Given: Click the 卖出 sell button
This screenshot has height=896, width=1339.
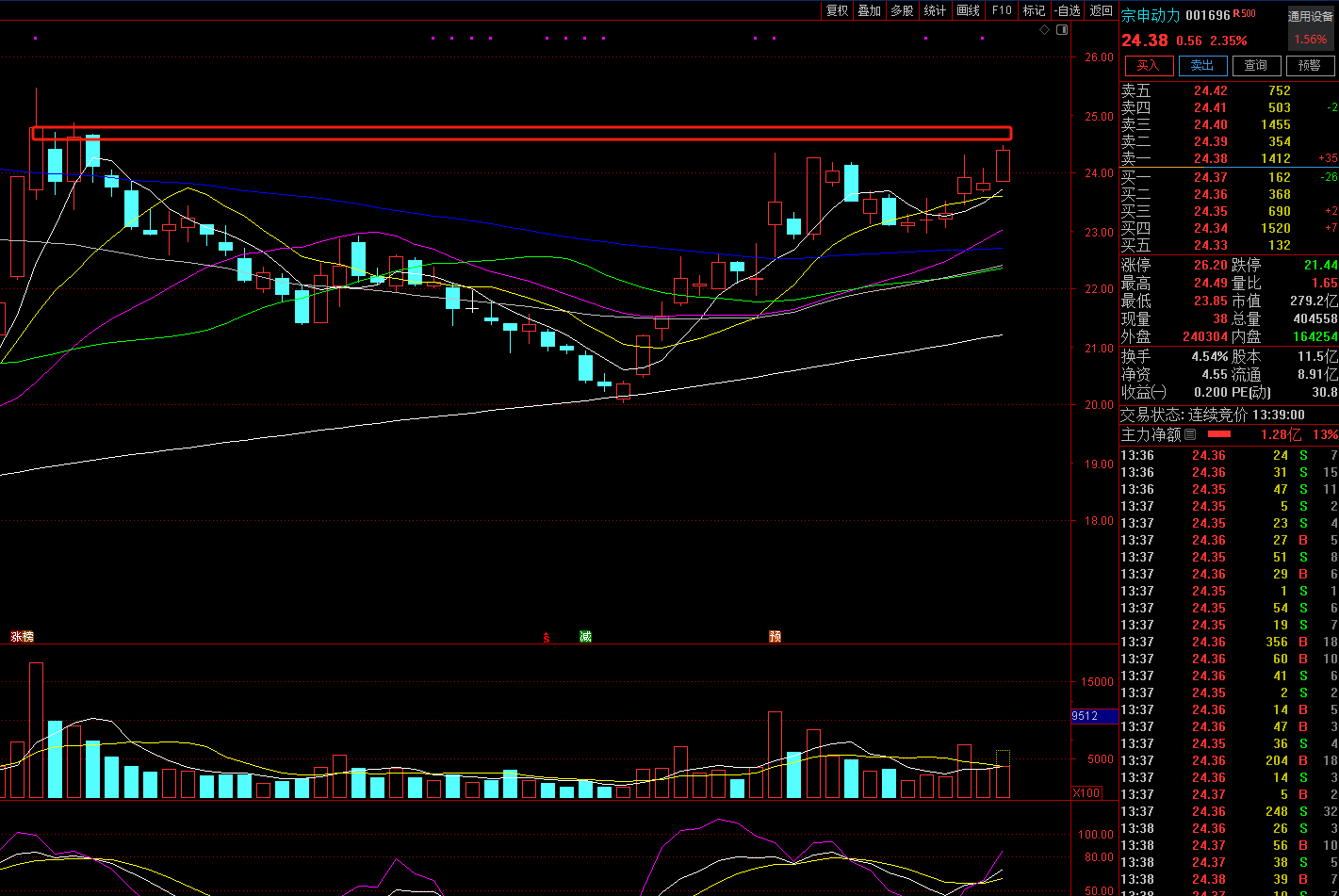Looking at the screenshot, I should click(x=1202, y=66).
